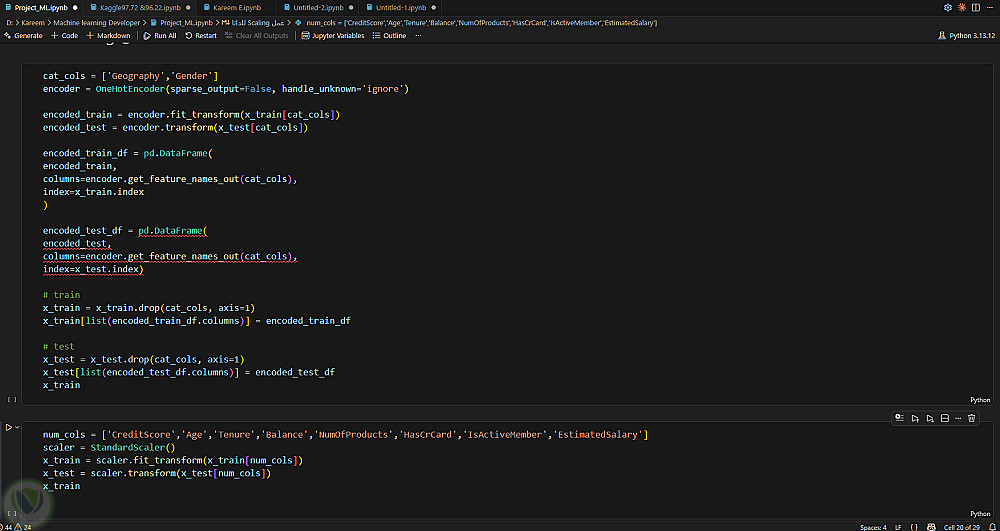Open notifications bell in status bar
This screenshot has width=1000, height=531.
991,527
